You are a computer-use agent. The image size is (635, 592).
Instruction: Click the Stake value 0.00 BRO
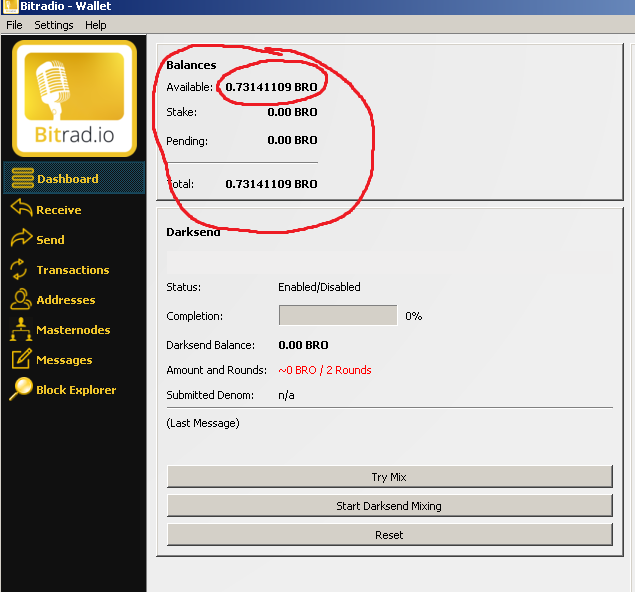point(292,112)
